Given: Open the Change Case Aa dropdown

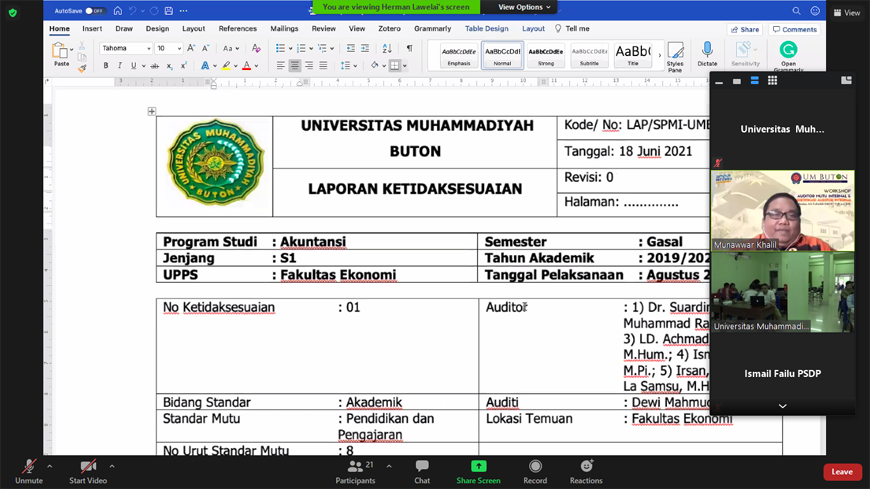Looking at the screenshot, I should coord(230,48).
